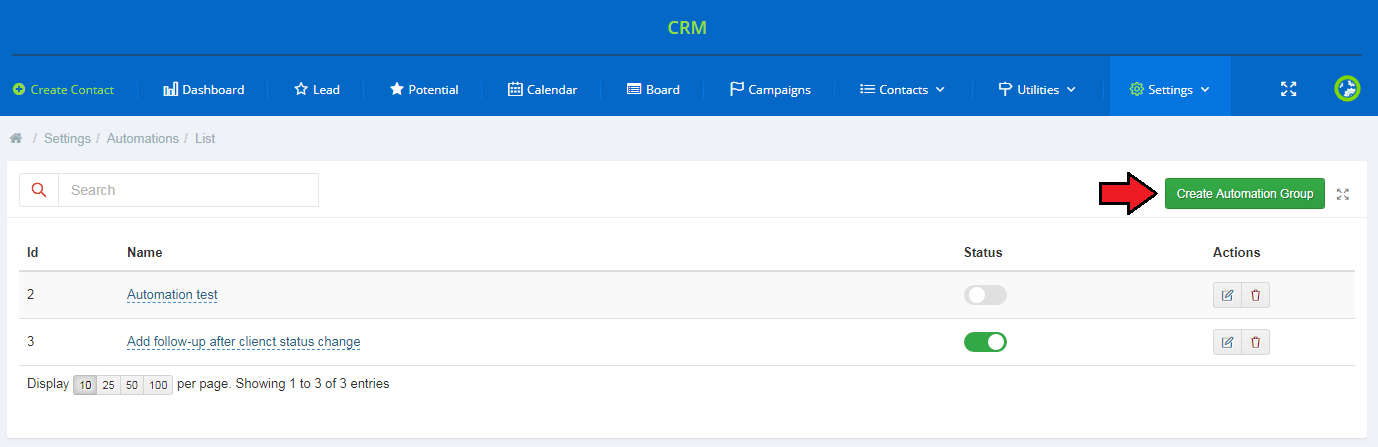Expand the table panel to fullscreen
1378x447 pixels.
(x=1343, y=194)
